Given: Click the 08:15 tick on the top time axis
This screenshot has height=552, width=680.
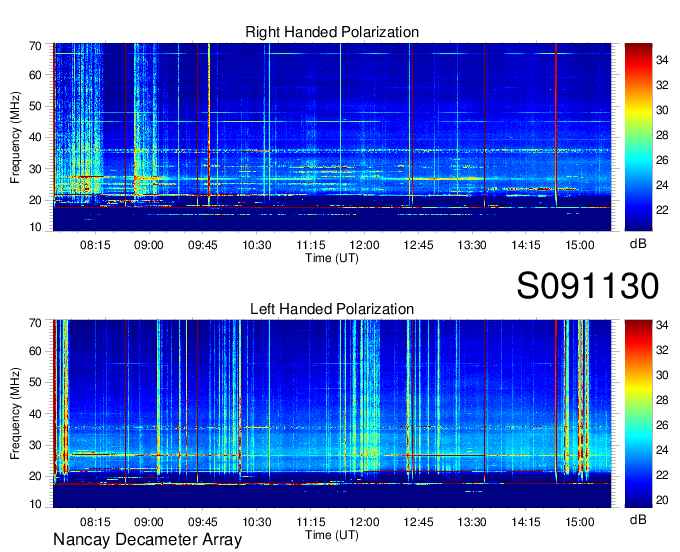Looking at the screenshot, I should click(95, 245).
